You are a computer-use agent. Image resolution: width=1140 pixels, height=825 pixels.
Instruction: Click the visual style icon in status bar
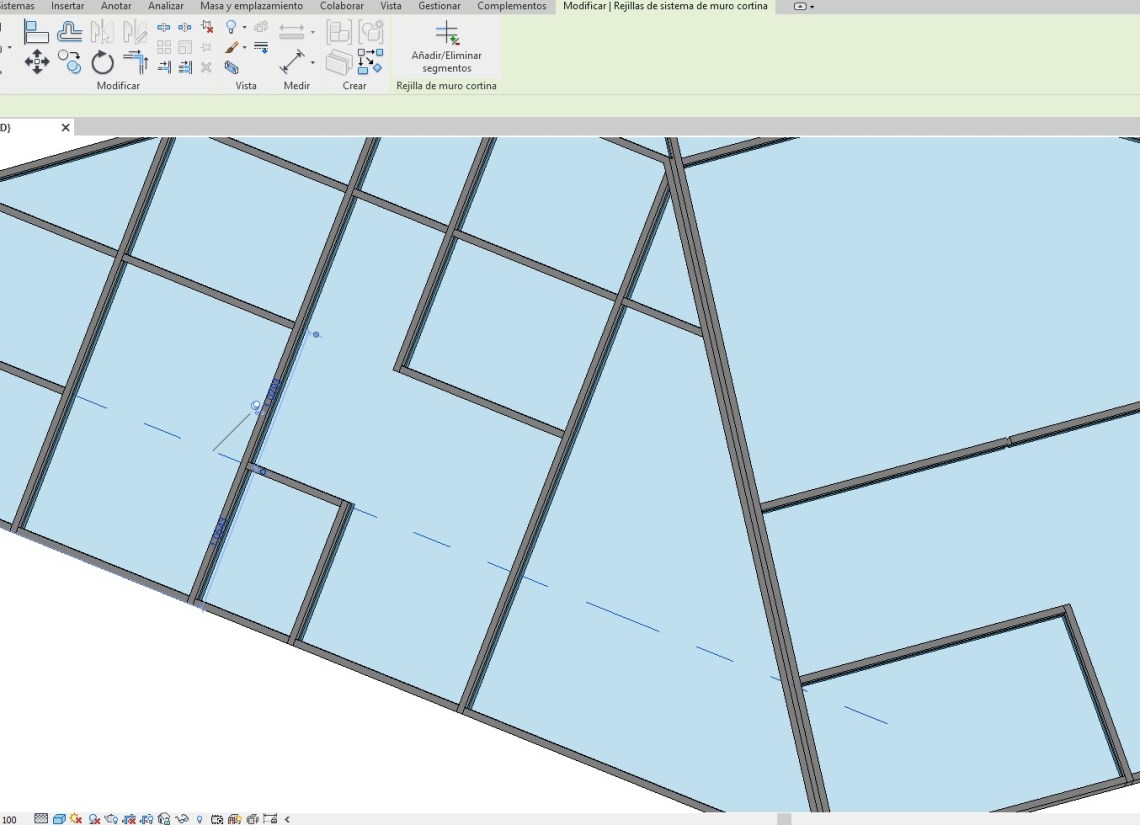pyautogui.click(x=59, y=819)
